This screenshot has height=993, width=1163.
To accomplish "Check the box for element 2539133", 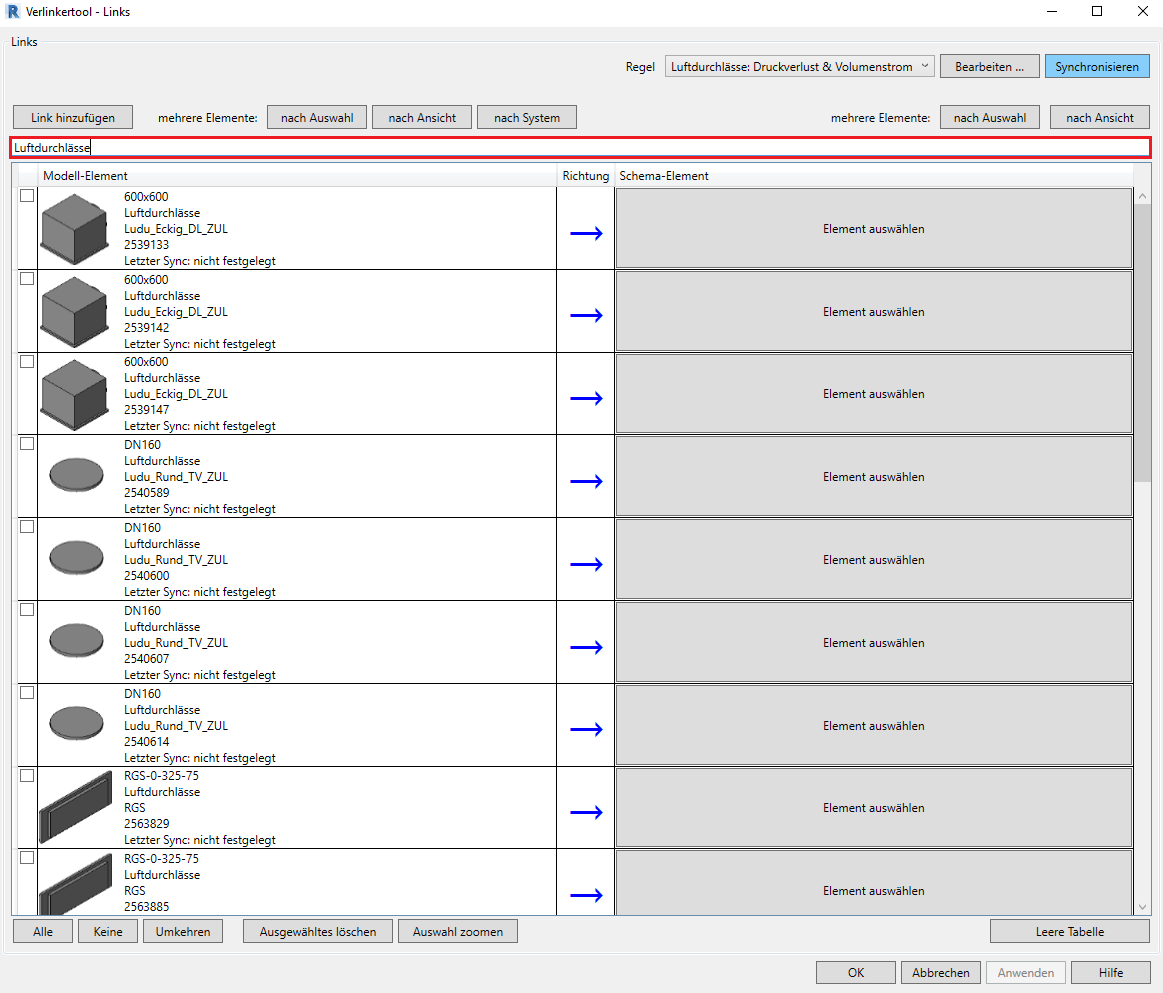I will click(x=27, y=196).
